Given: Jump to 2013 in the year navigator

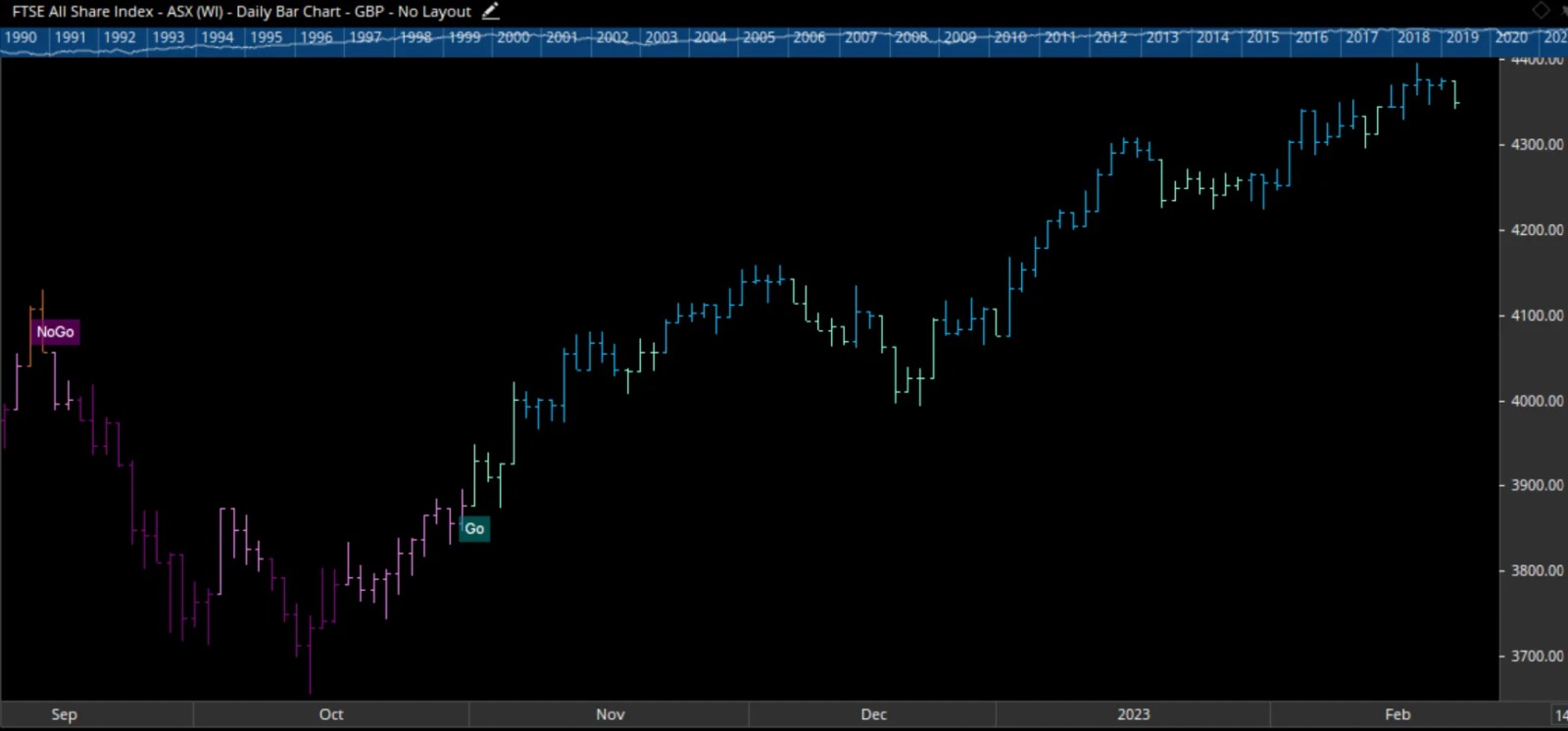Looking at the screenshot, I should (1162, 37).
